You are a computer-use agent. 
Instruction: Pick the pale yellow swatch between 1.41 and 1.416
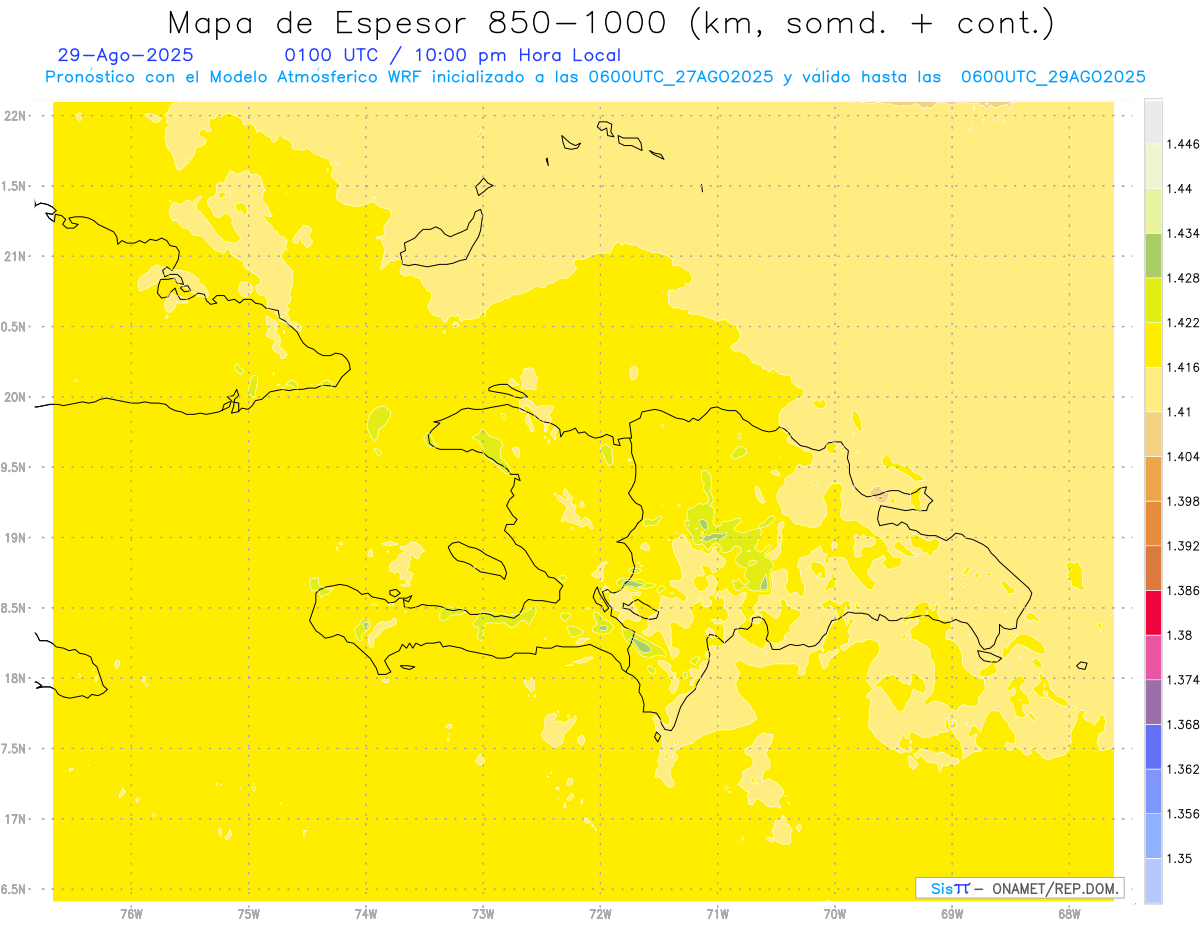[x=1153, y=390]
